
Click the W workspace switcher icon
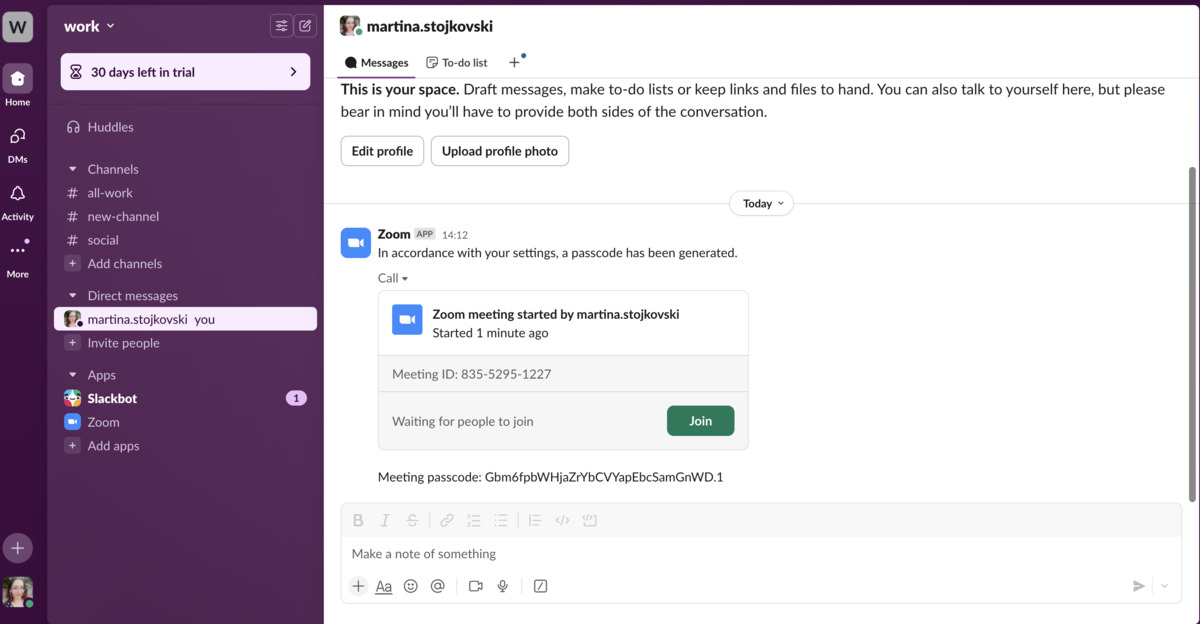[17, 27]
